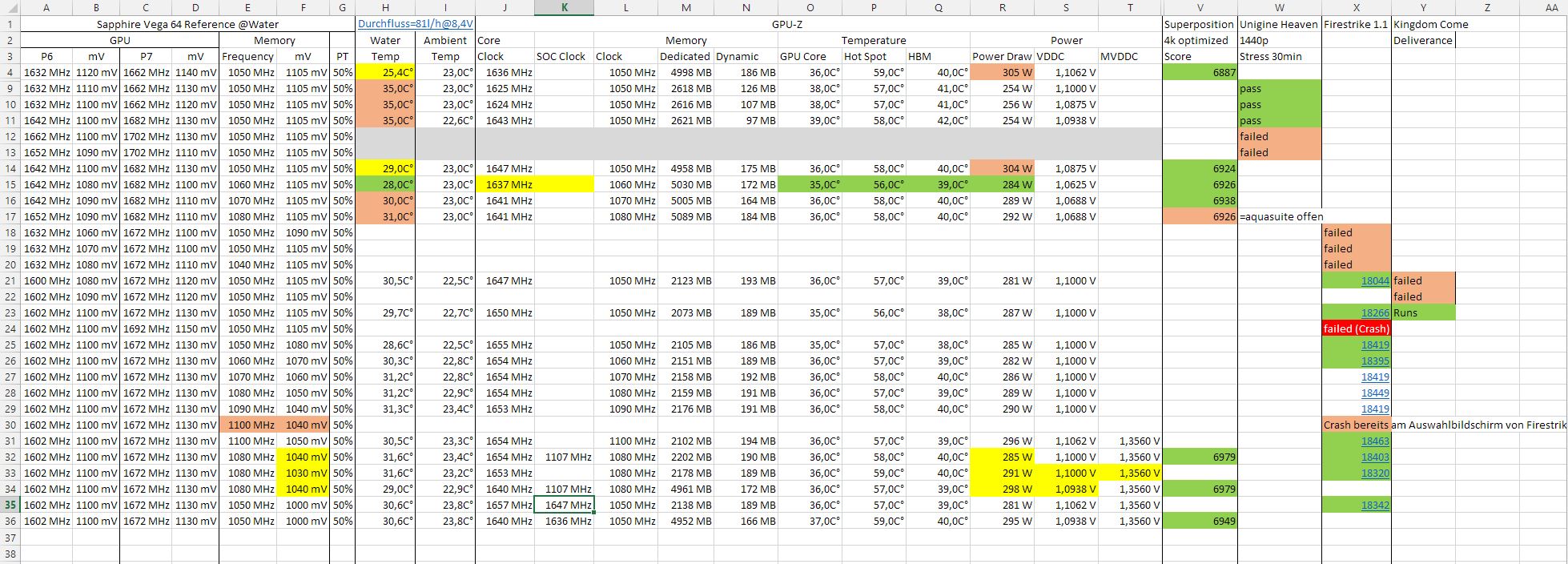This screenshot has width=1568, height=564.
Task: Open Firestrike score link 18449
Action: tap(1375, 393)
